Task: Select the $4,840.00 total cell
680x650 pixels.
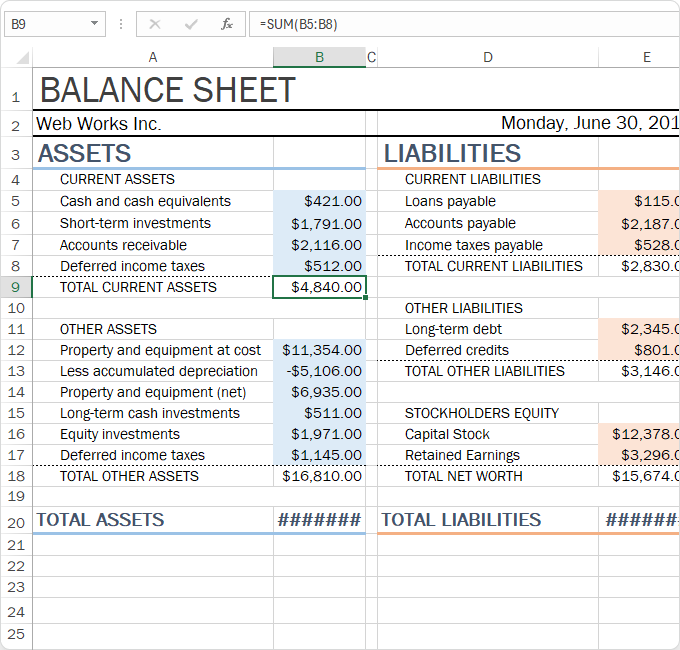Action: coord(320,287)
